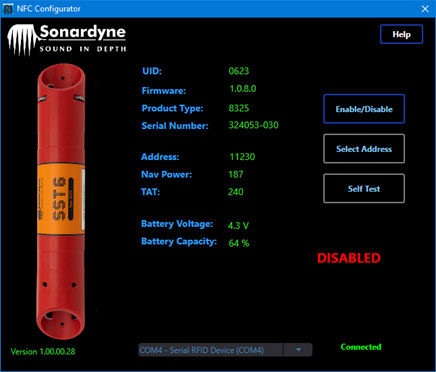436x372 pixels.
Task: Click the Address value 11230
Action: pos(242,157)
